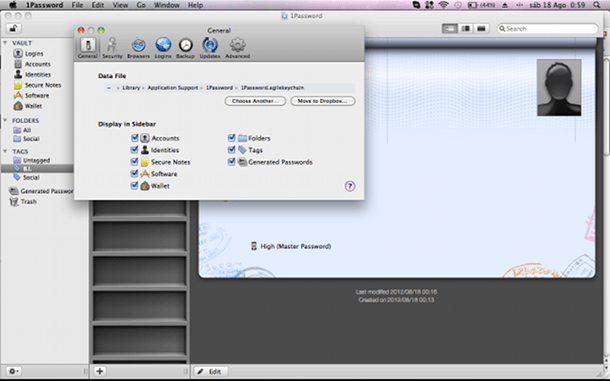Click the plus add item button

coord(100,371)
